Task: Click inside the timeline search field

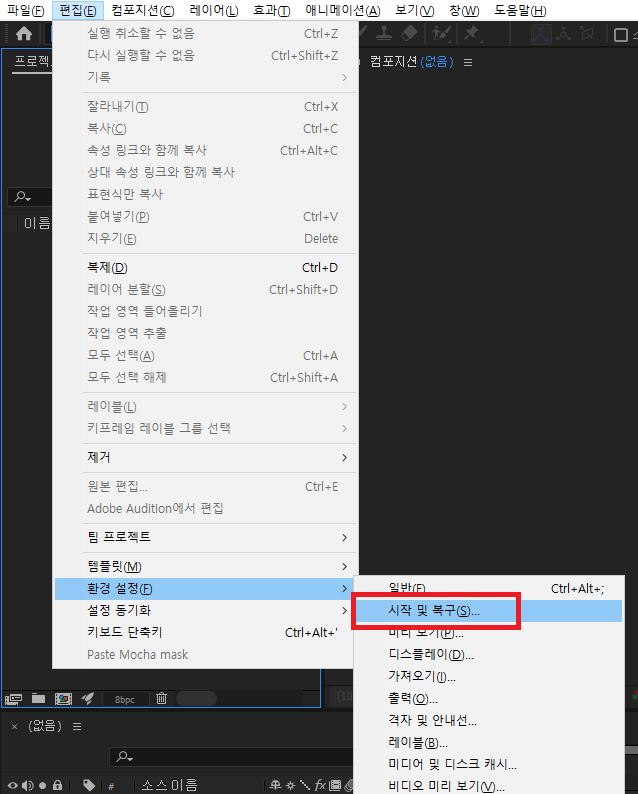Action: [x=231, y=757]
